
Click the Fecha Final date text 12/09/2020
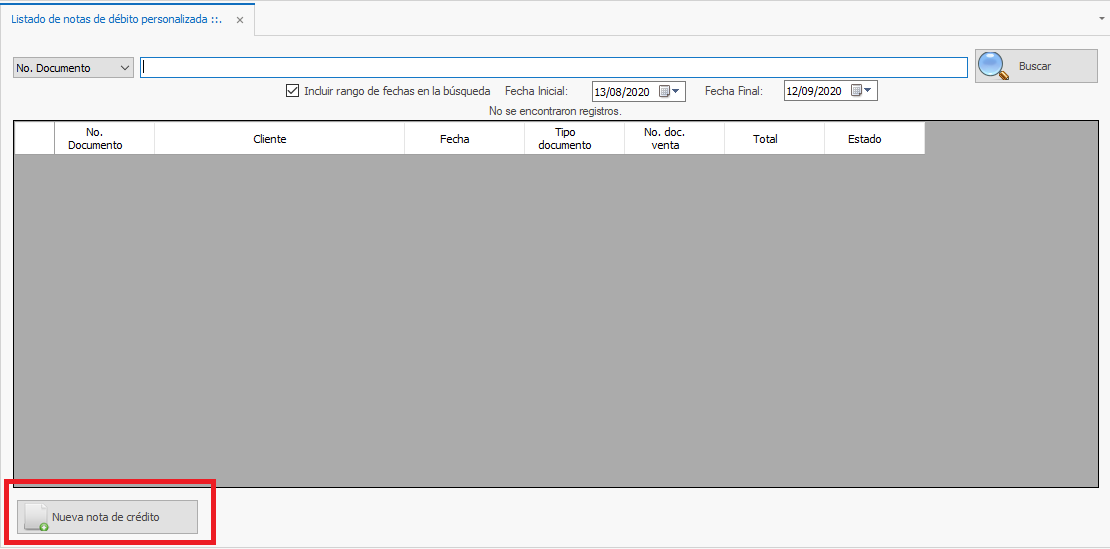click(x=814, y=92)
